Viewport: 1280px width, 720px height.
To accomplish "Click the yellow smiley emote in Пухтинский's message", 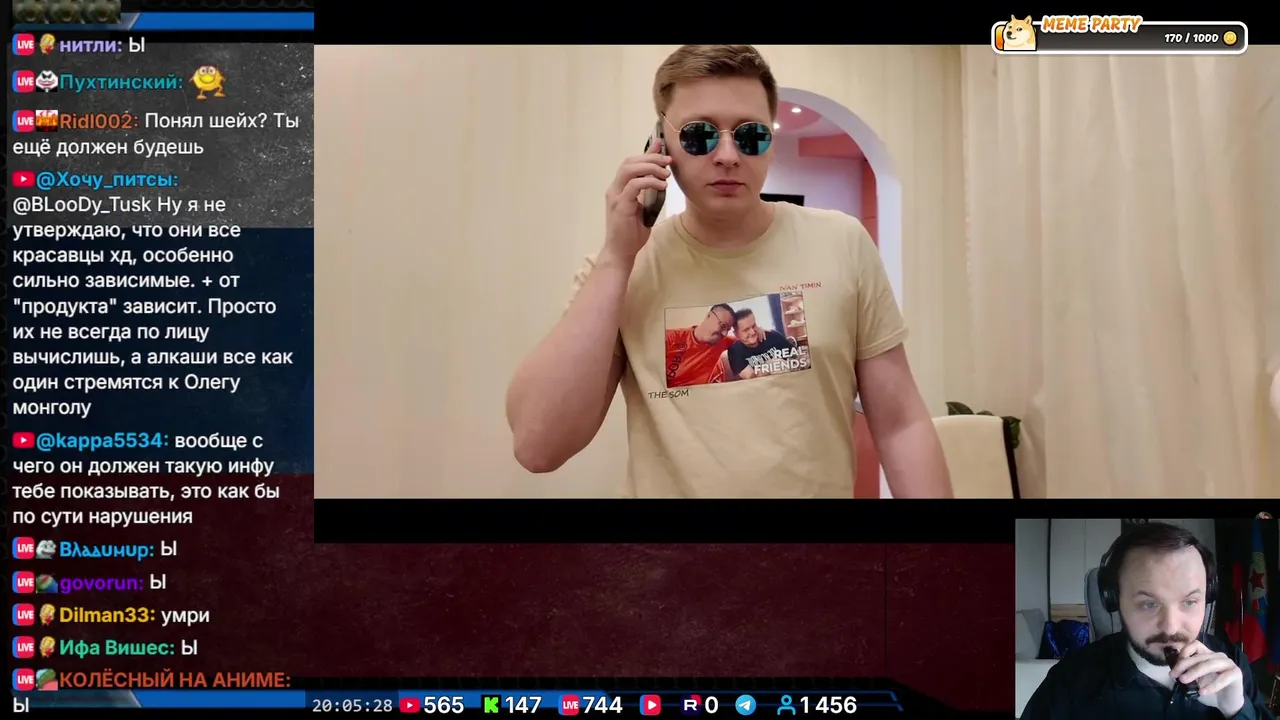I will [x=207, y=81].
